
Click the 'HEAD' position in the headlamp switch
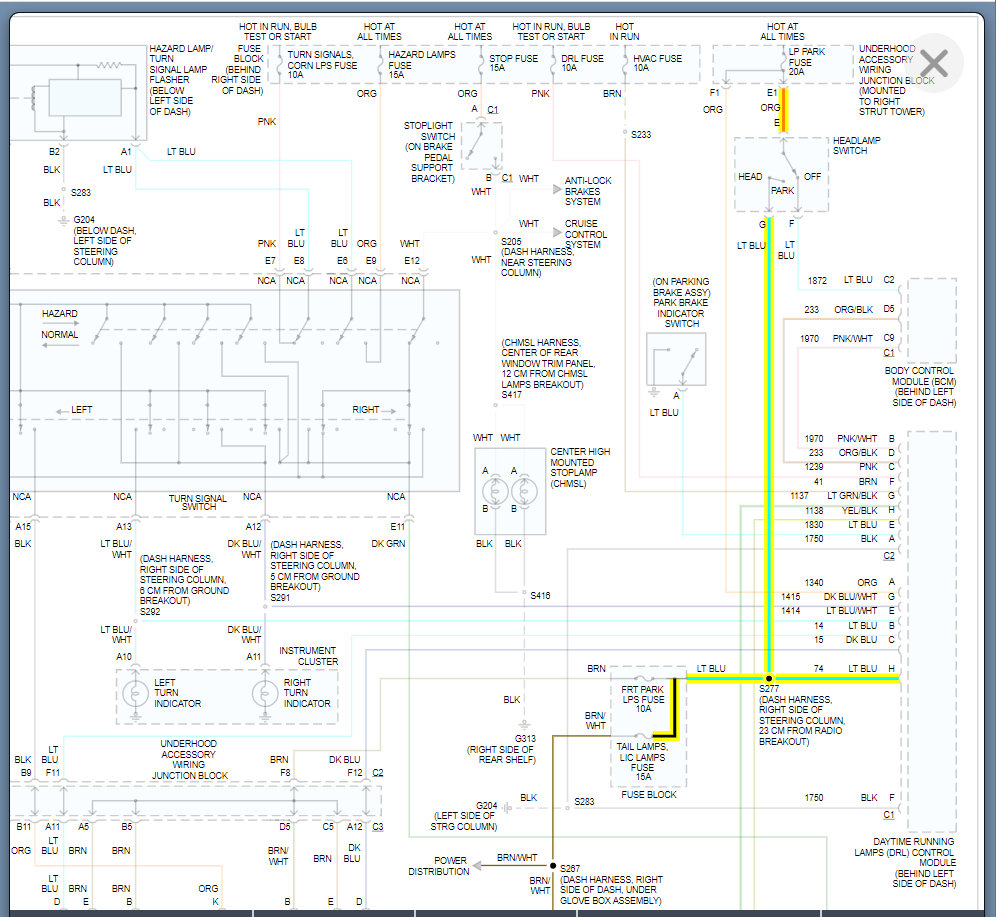click(750, 177)
